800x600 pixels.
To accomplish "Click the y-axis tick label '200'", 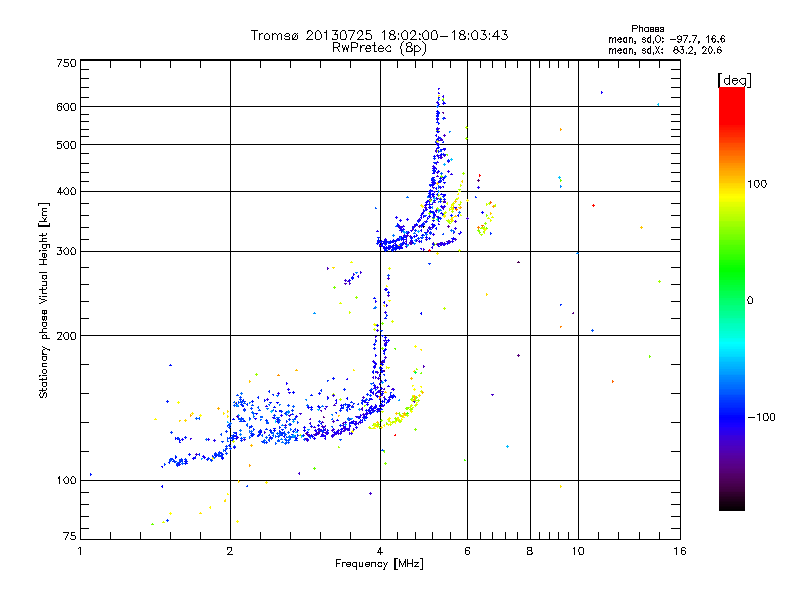I will (x=67, y=336).
